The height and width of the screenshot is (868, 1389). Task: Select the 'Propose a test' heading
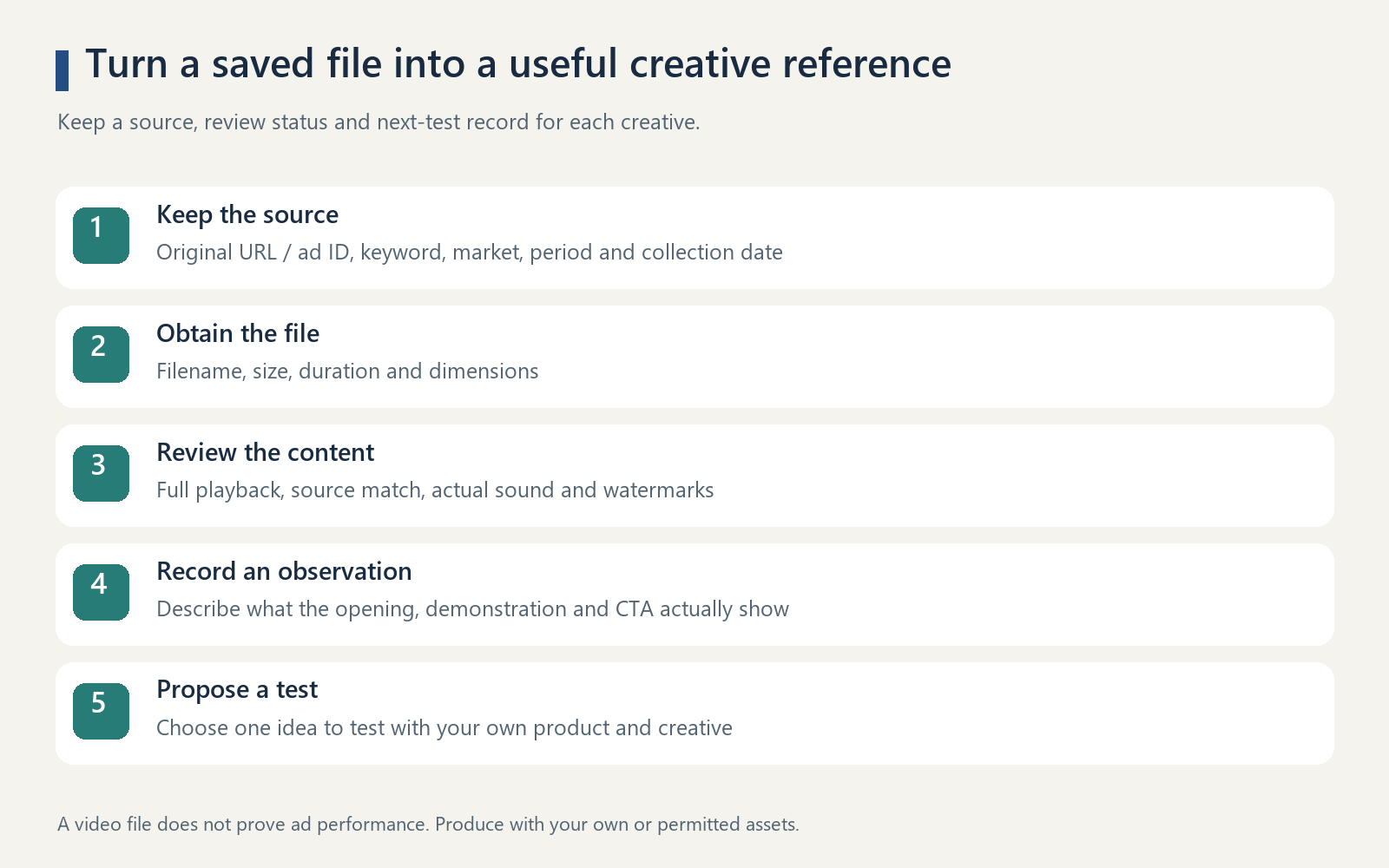237,690
